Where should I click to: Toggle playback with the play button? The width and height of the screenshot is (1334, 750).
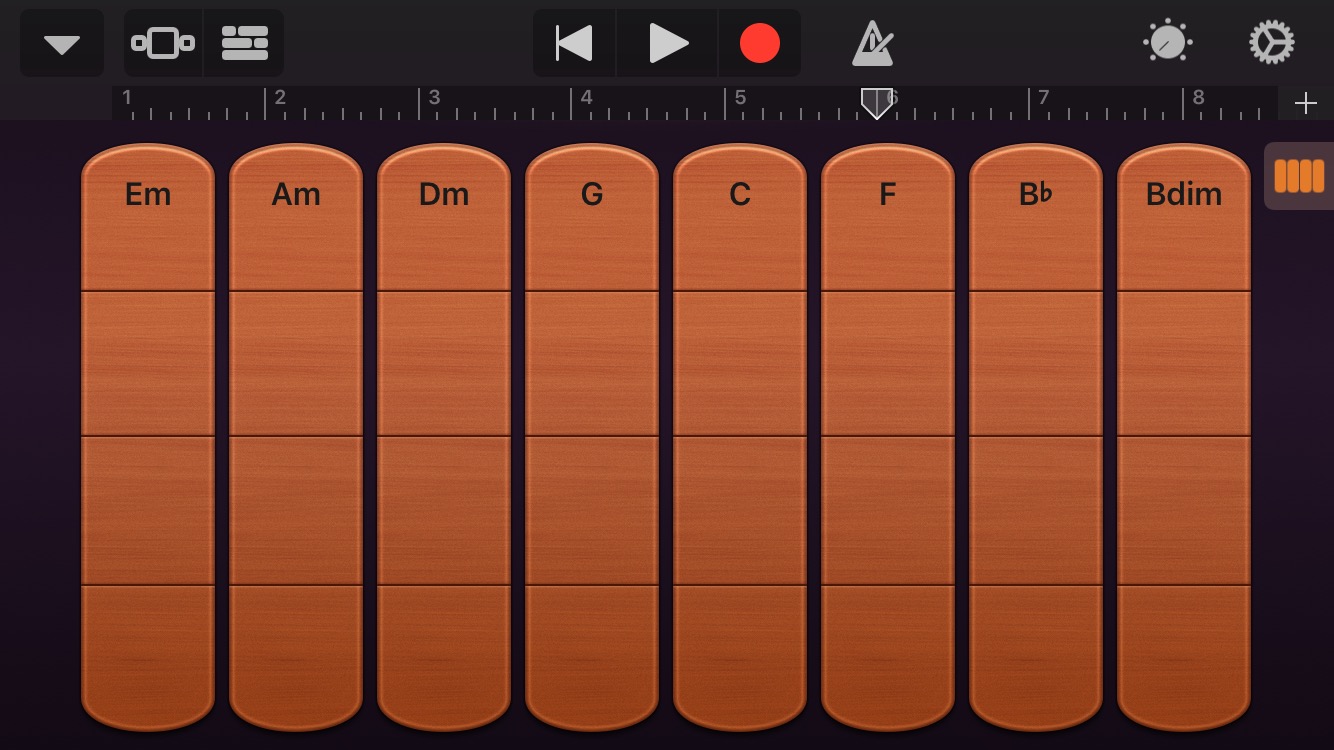pos(666,42)
